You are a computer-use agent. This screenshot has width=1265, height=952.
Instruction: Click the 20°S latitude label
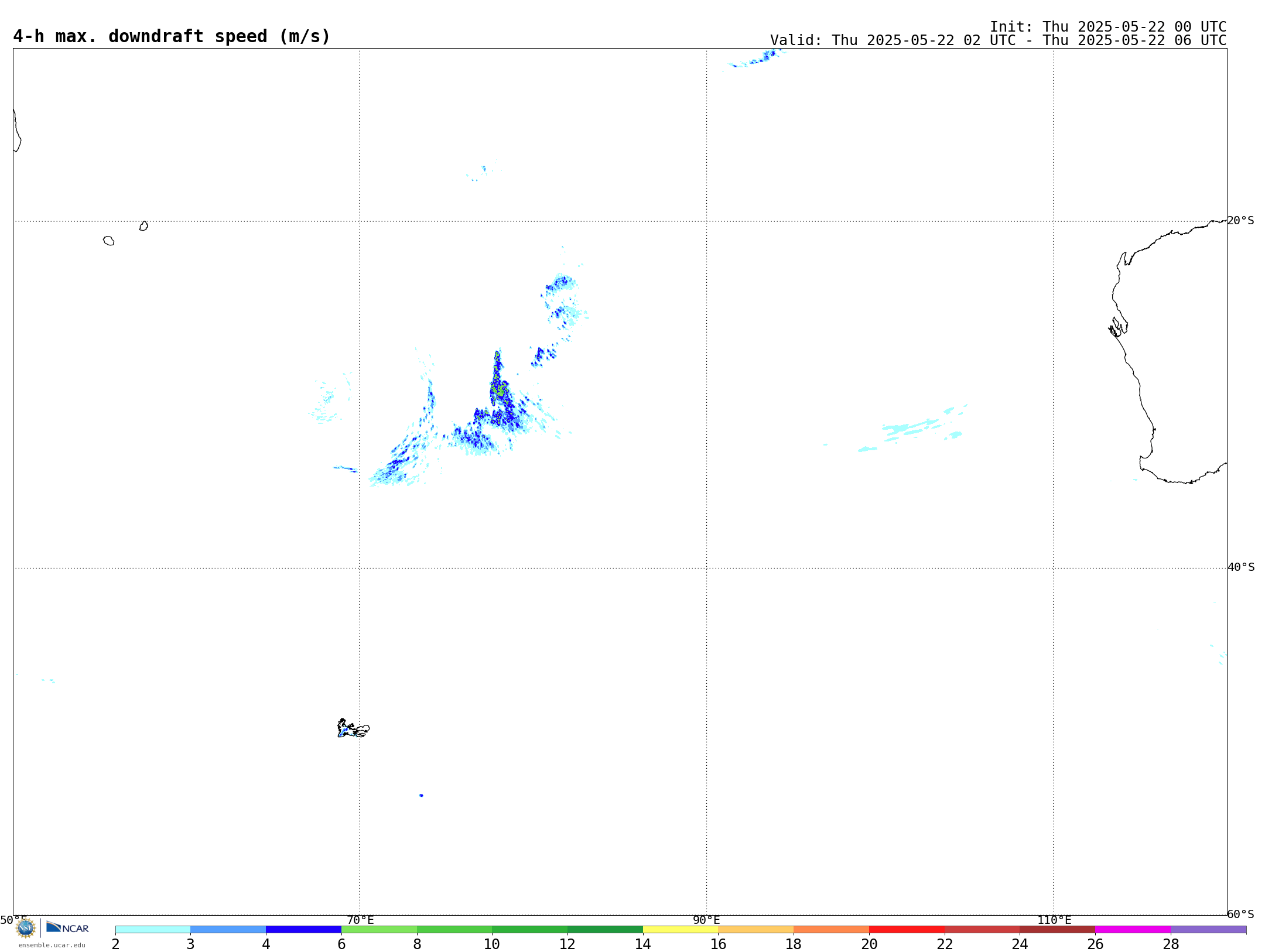[x=1240, y=221]
